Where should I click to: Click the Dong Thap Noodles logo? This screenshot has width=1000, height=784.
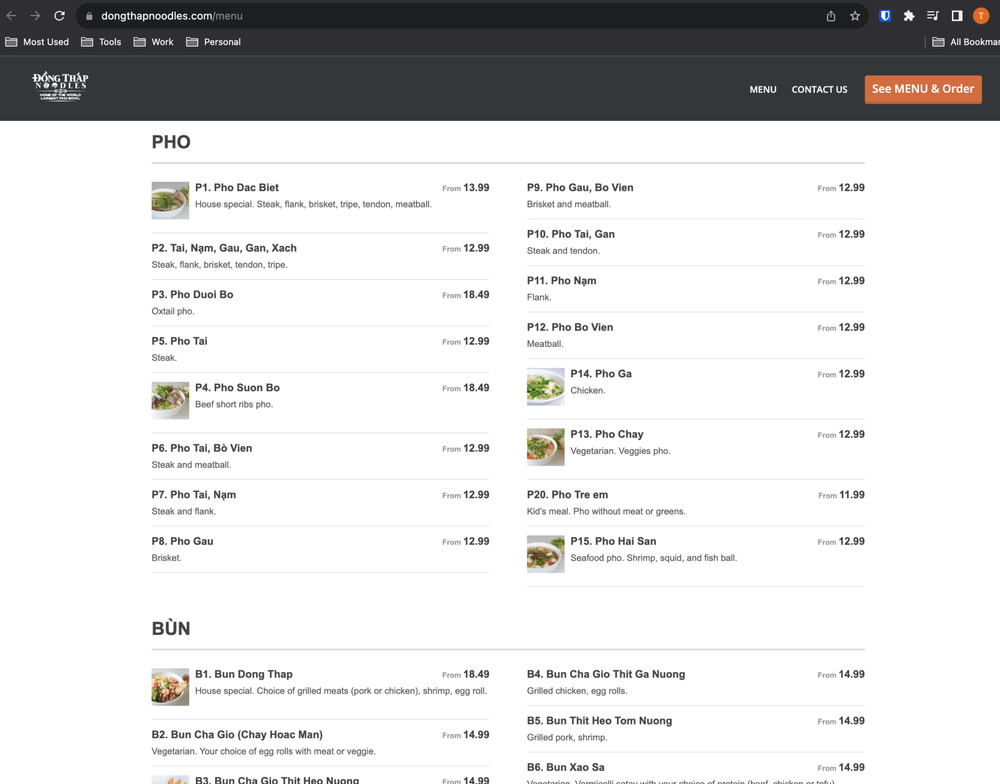[60, 87]
